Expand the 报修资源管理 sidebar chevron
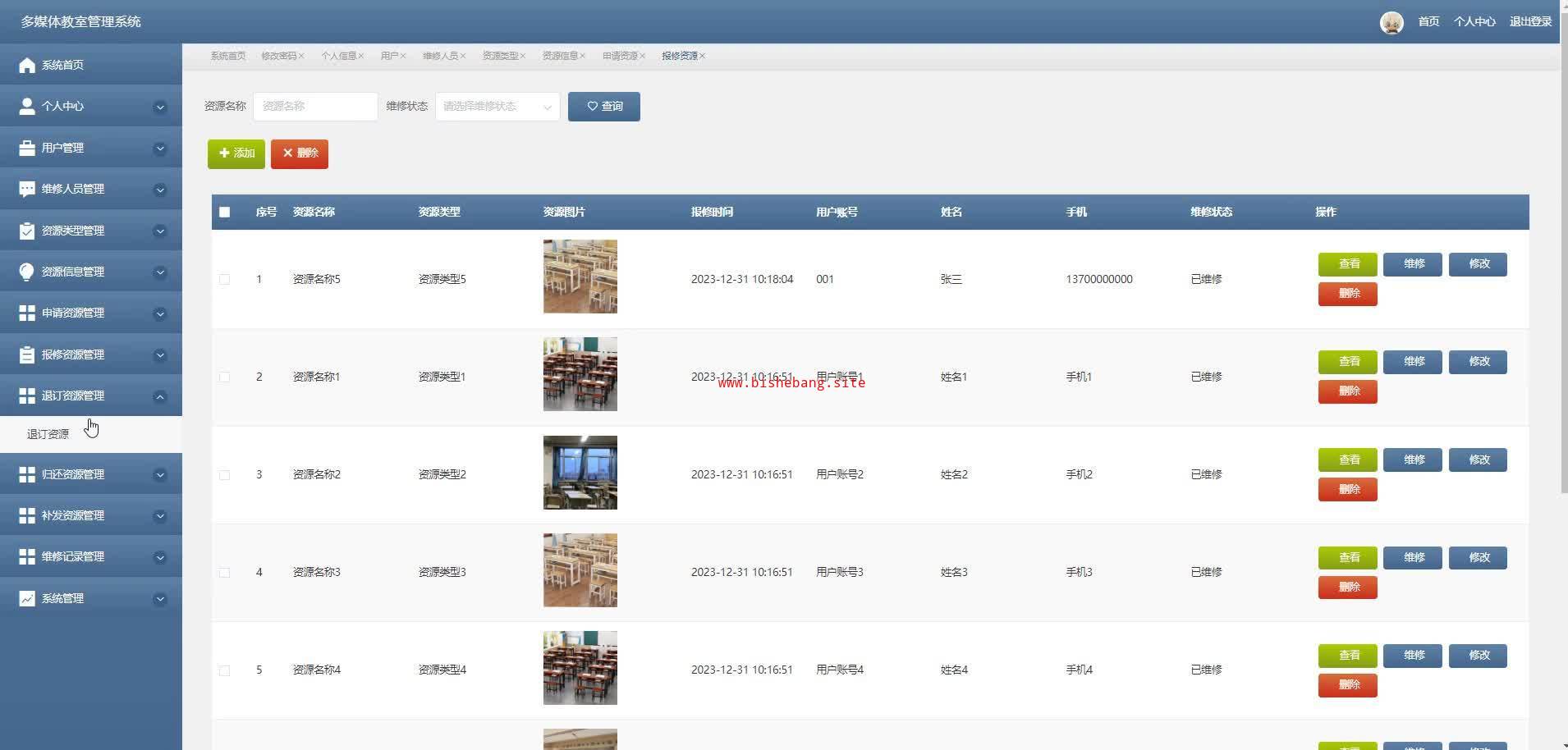Screen dimensions: 1568x750 click(x=160, y=355)
